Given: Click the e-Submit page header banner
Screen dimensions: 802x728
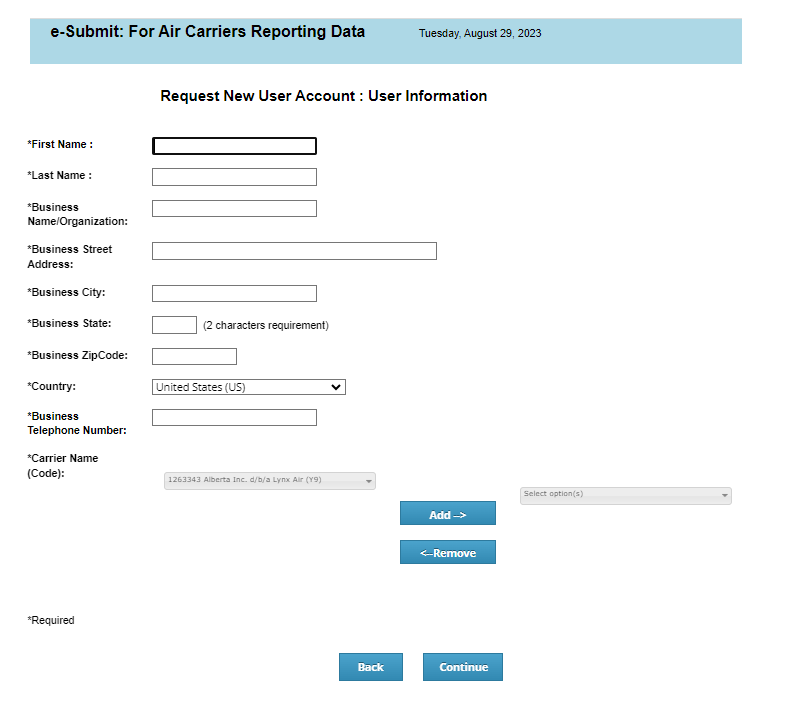Looking at the screenshot, I should click(x=385, y=41).
